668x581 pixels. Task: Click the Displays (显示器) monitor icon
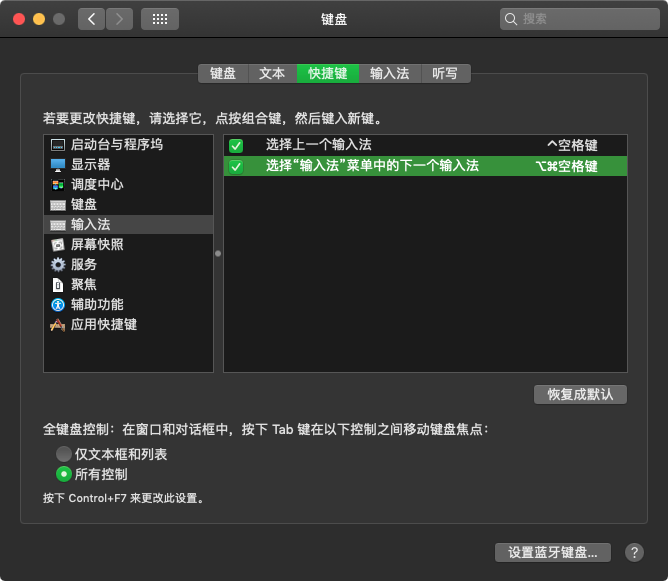pyautogui.click(x=58, y=165)
